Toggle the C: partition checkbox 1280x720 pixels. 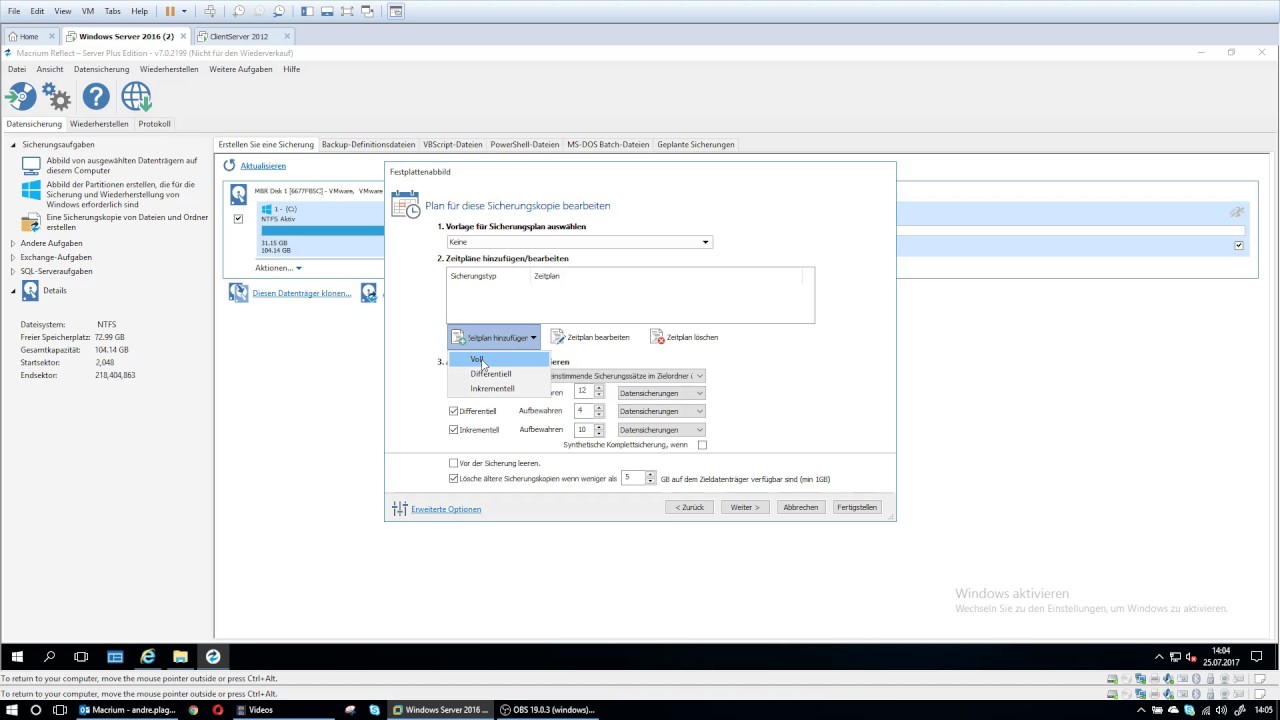tap(238, 218)
